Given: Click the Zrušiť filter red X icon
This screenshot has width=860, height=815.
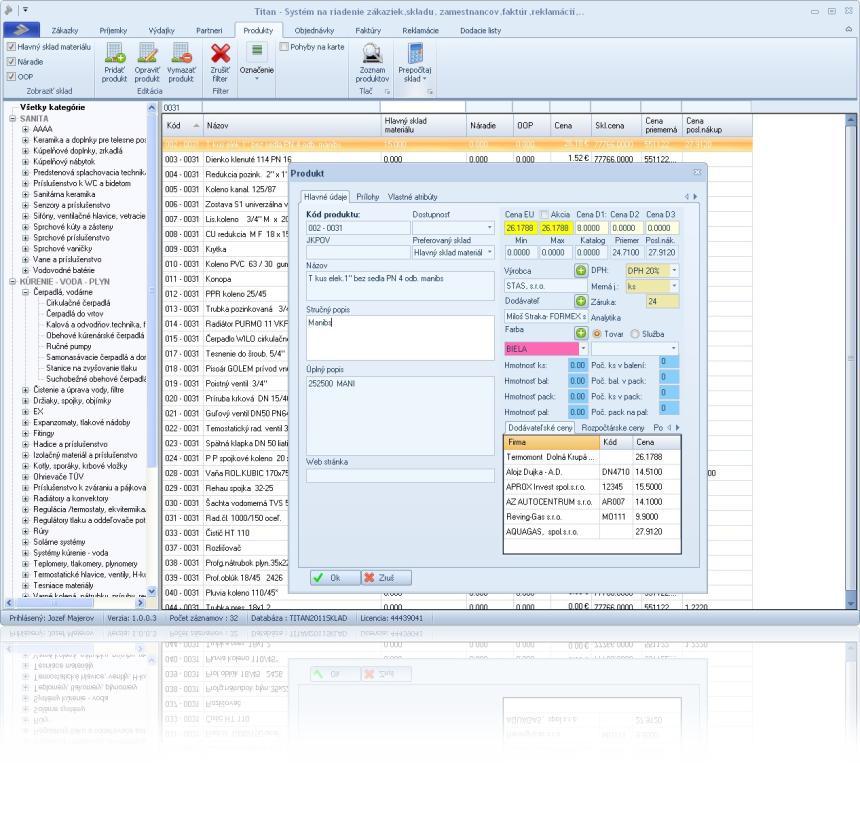Looking at the screenshot, I should [x=220, y=53].
